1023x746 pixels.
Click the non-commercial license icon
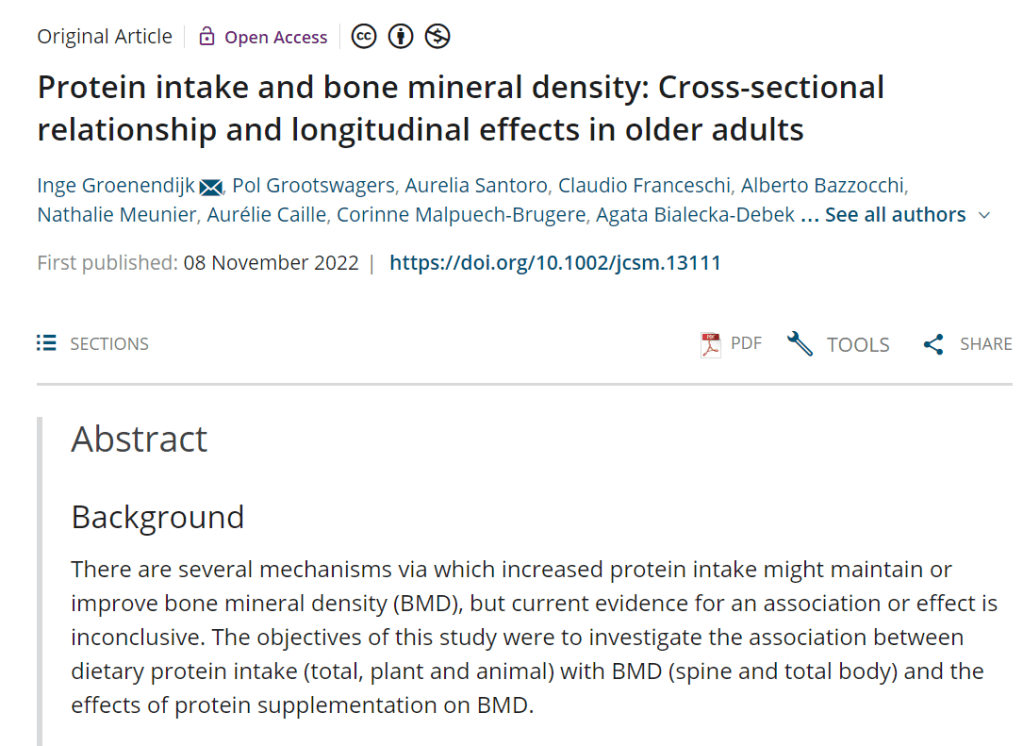pos(437,37)
